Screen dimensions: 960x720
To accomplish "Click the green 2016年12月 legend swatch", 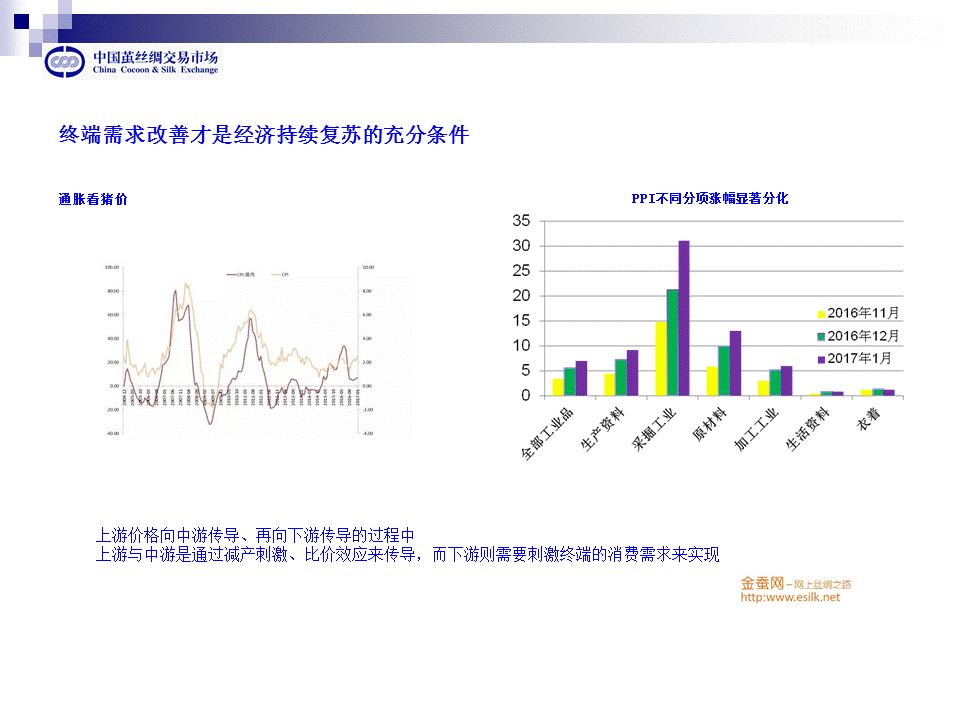I will pyautogui.click(x=821, y=336).
